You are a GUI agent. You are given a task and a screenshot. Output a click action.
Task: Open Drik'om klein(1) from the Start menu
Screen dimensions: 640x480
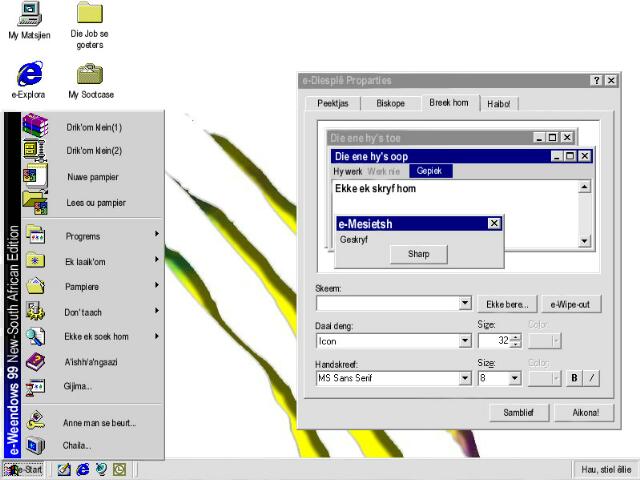(94, 127)
